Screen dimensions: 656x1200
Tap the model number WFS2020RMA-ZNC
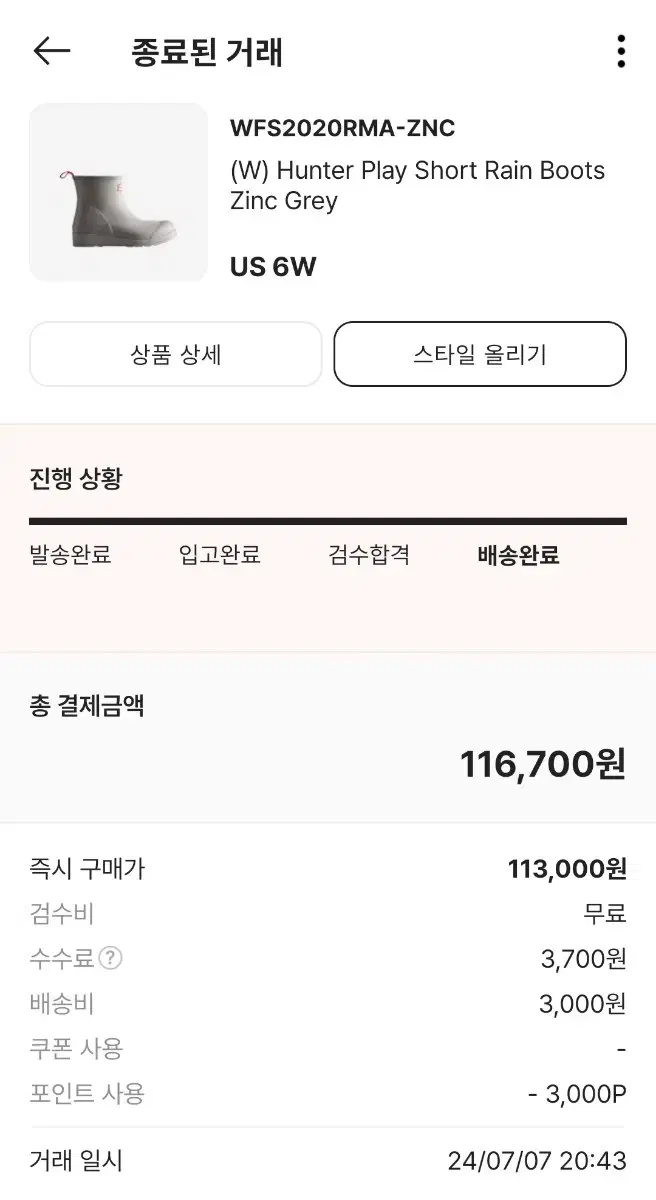coord(342,128)
